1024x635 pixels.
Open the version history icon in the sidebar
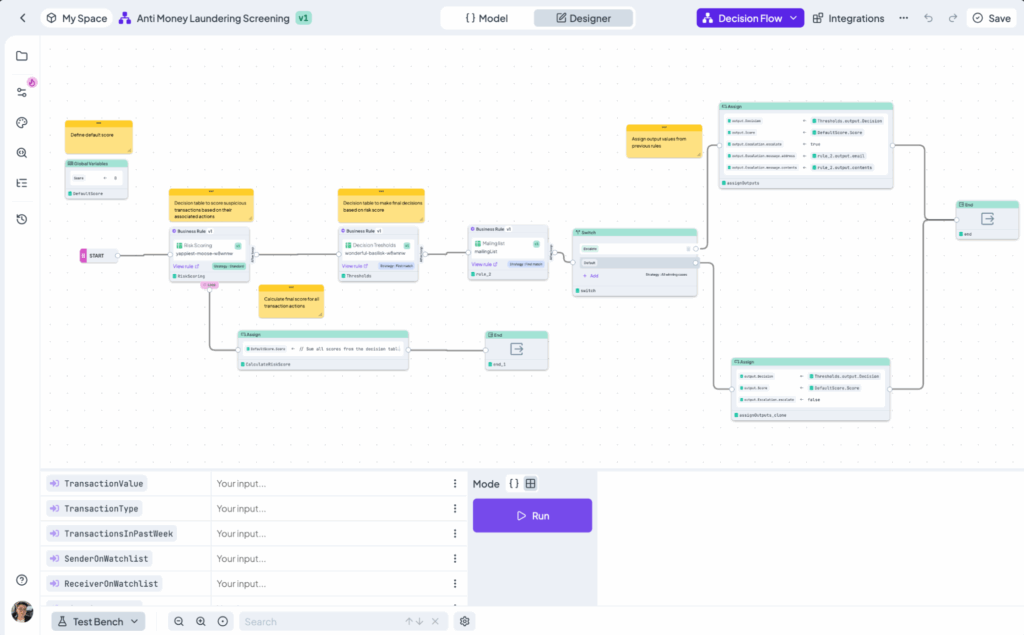coord(22,218)
